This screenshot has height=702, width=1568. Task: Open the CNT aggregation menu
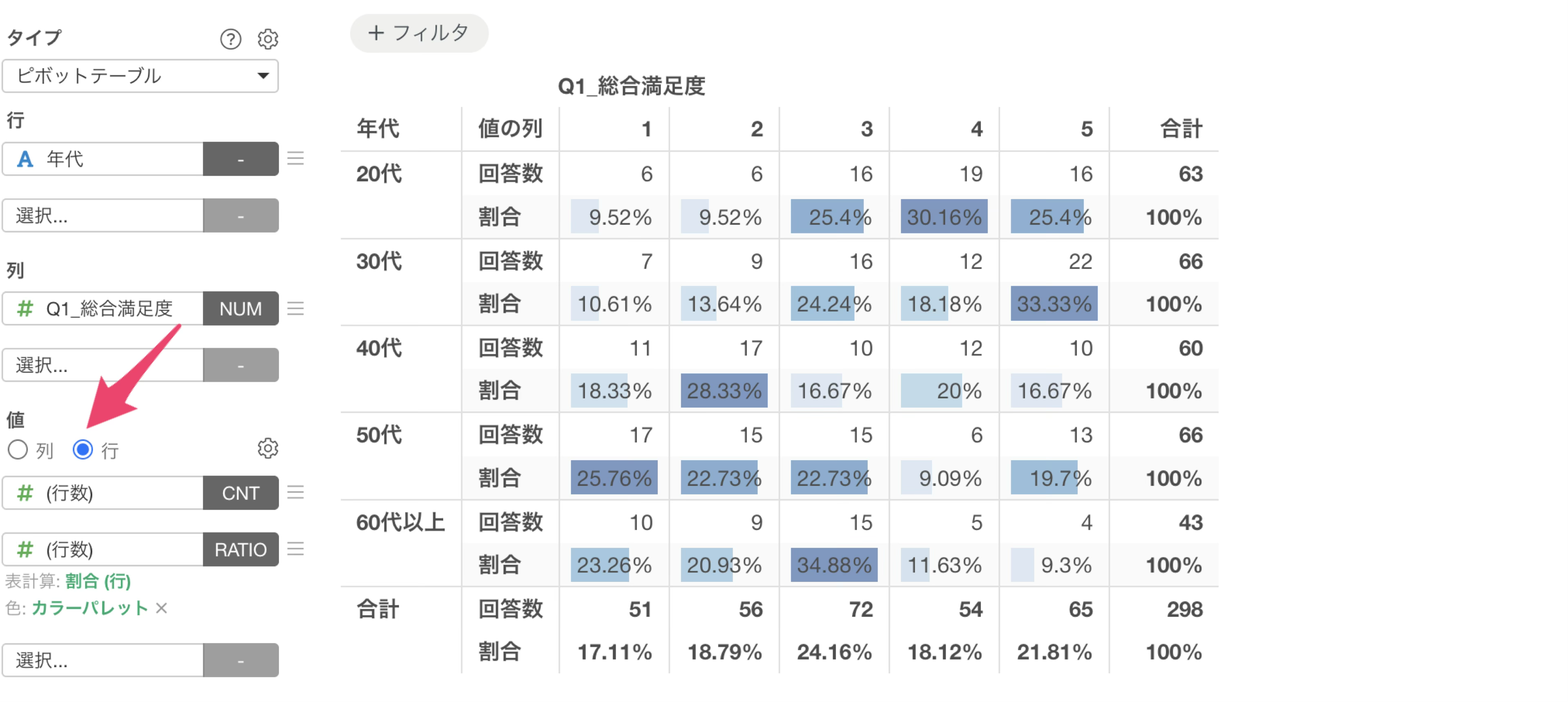coord(241,492)
